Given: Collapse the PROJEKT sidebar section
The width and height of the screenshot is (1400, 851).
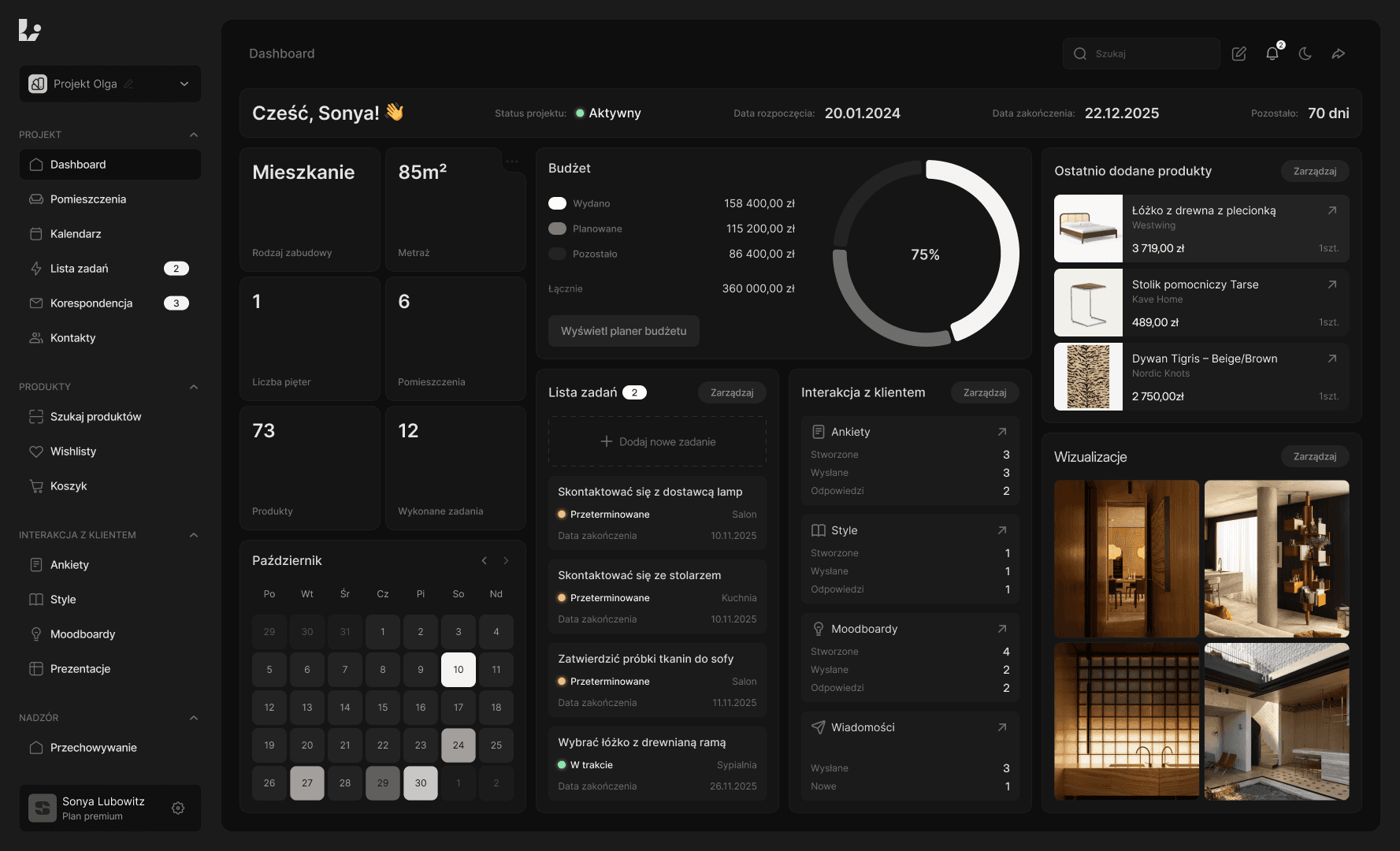Looking at the screenshot, I should point(194,134).
